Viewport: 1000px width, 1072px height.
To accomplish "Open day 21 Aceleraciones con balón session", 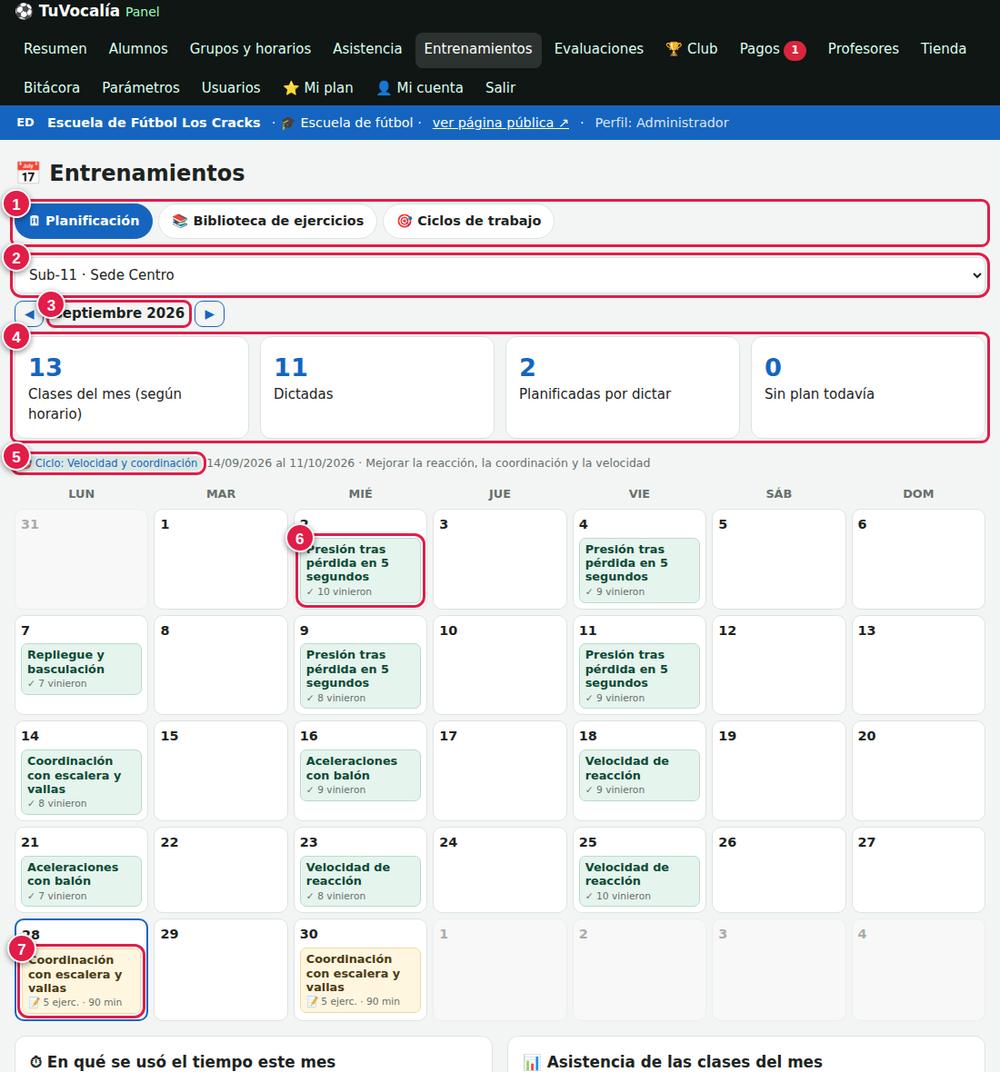I will [81, 881].
